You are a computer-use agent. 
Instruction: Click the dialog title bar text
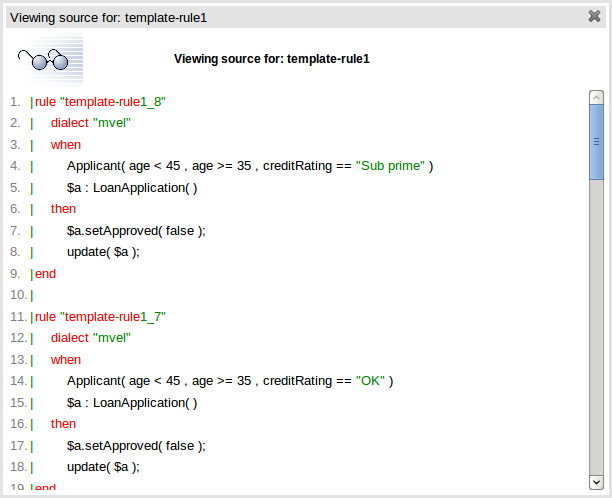point(108,18)
